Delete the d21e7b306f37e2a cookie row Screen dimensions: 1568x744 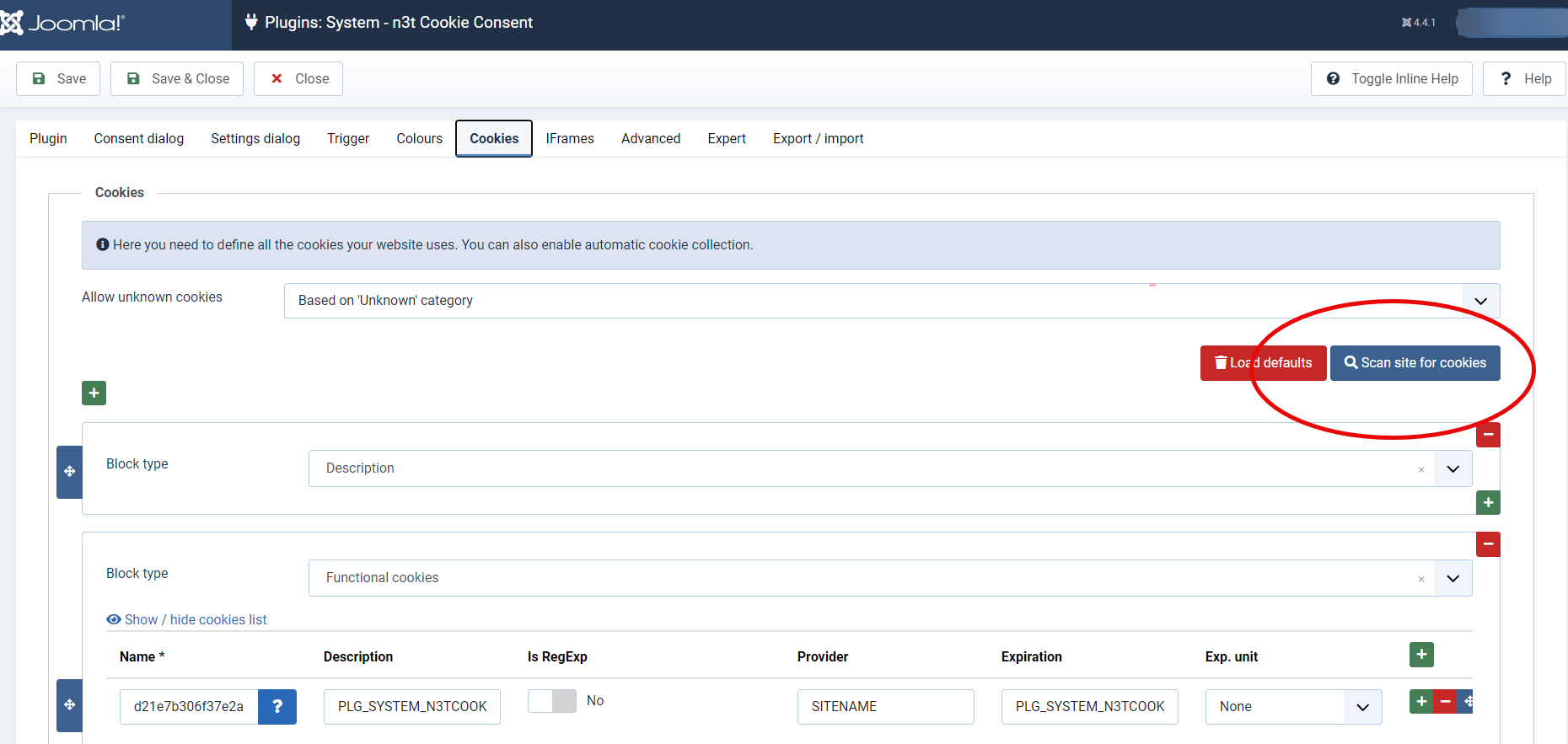pos(1445,701)
